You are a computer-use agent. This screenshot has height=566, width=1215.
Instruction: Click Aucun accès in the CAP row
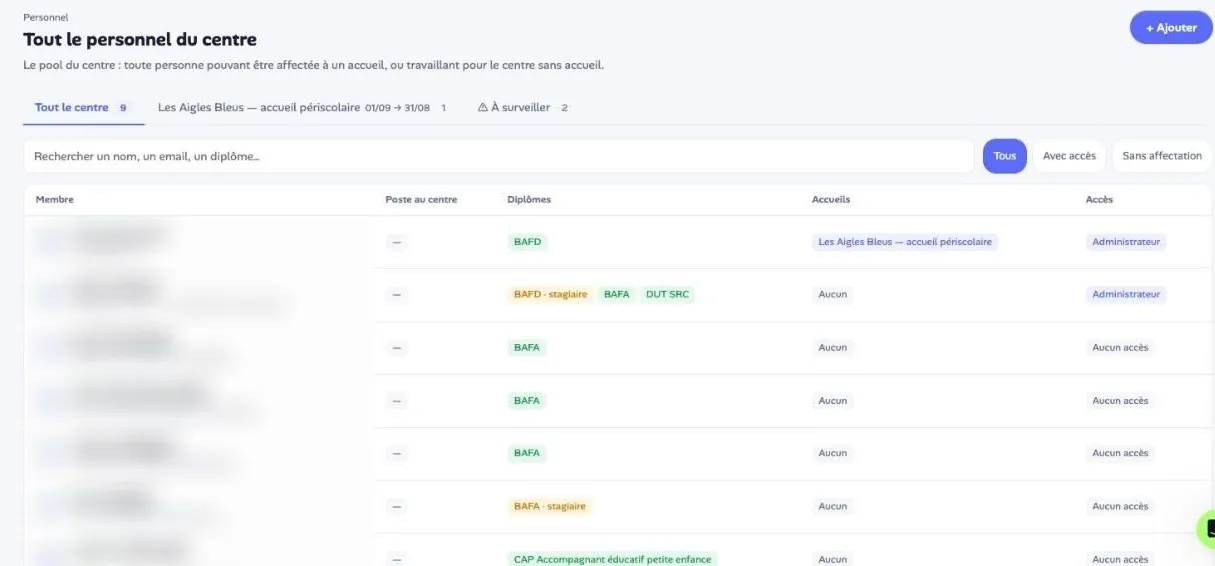click(1120, 559)
